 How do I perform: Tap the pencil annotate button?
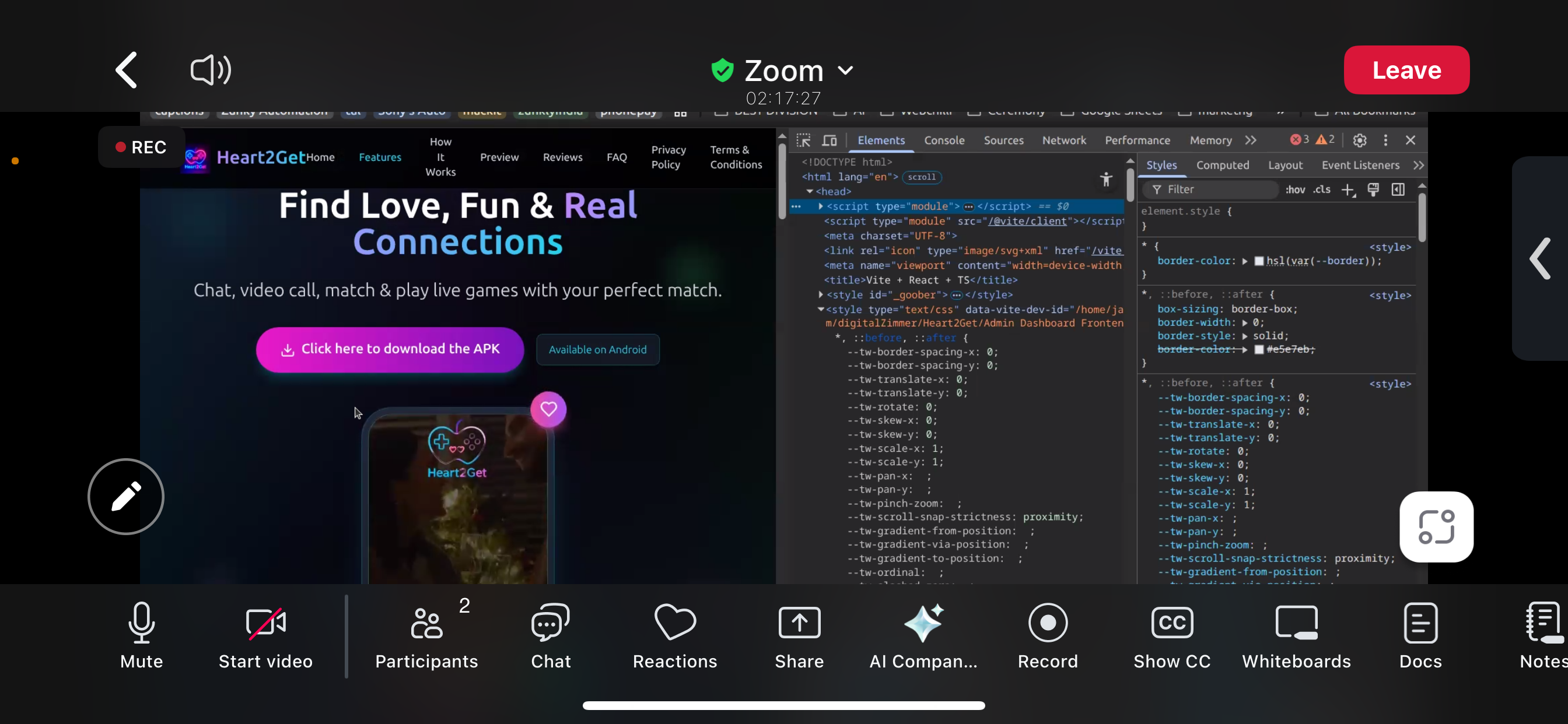(126, 497)
